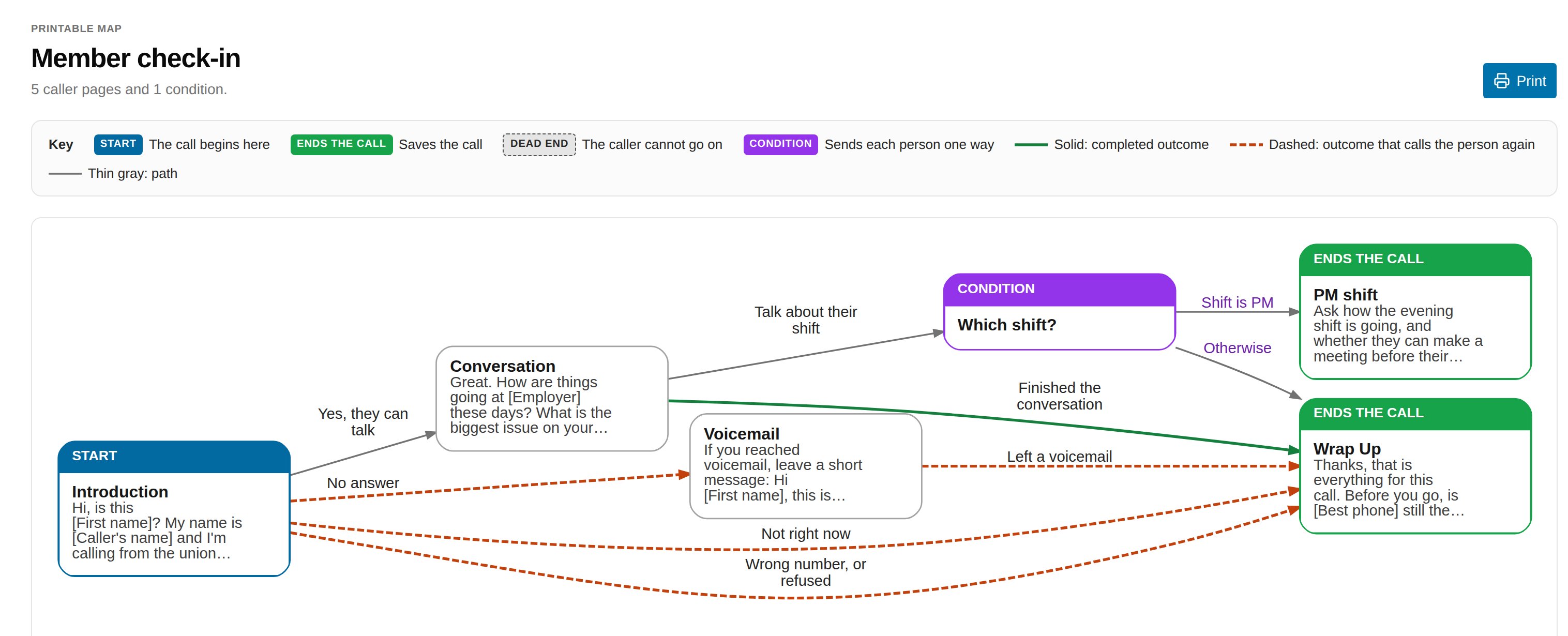Click the 'PRINTABLE MAP' label
Image resolution: width=1568 pixels, height=636 pixels.
point(76,28)
